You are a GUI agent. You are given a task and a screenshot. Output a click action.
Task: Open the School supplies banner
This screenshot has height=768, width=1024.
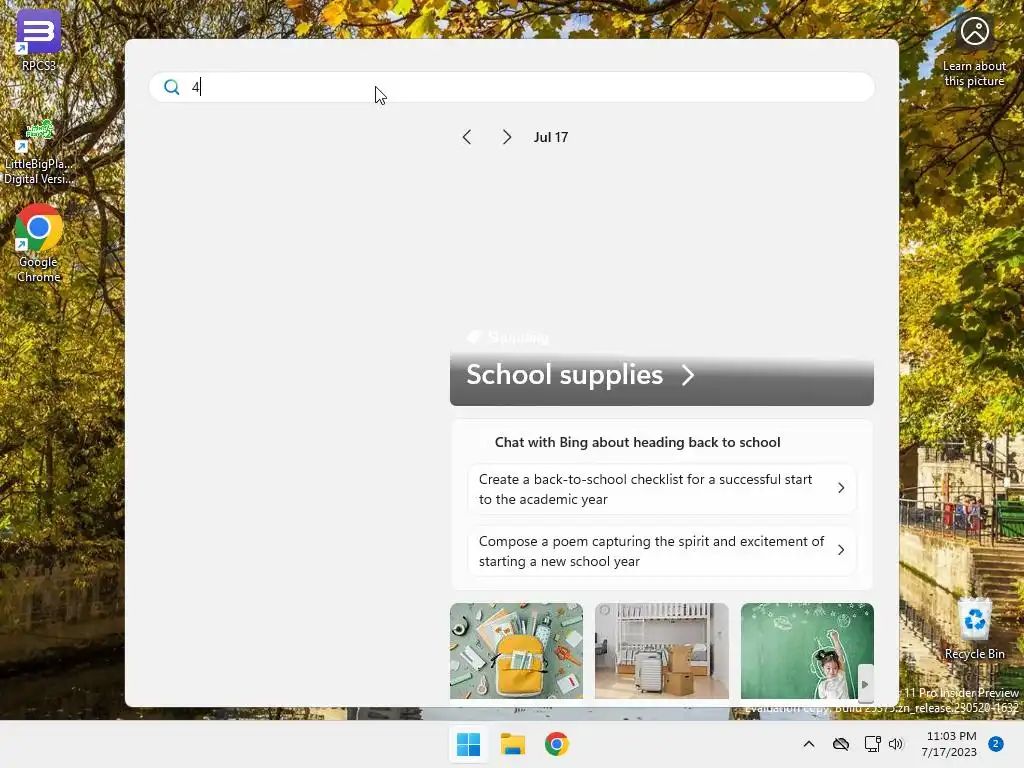pos(662,376)
